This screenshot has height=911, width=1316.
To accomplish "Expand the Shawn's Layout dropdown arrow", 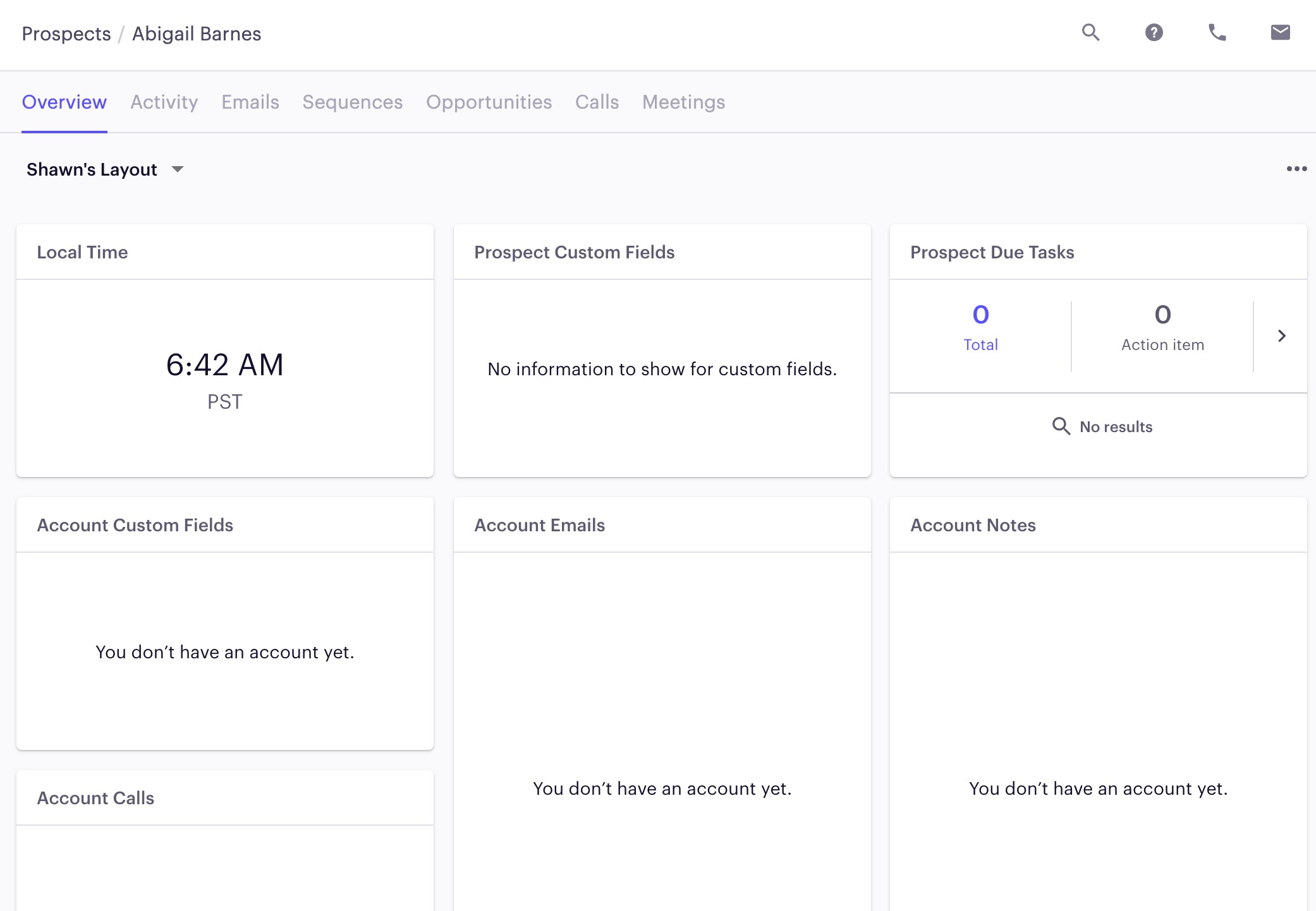I will pyautogui.click(x=178, y=169).
